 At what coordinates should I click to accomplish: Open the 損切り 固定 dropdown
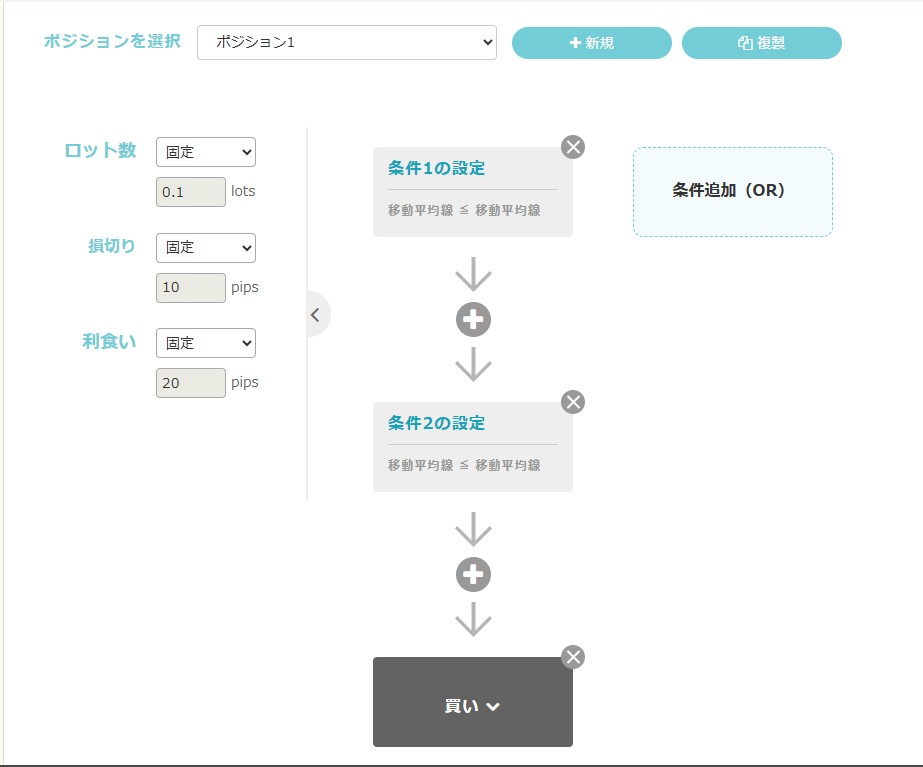click(205, 247)
